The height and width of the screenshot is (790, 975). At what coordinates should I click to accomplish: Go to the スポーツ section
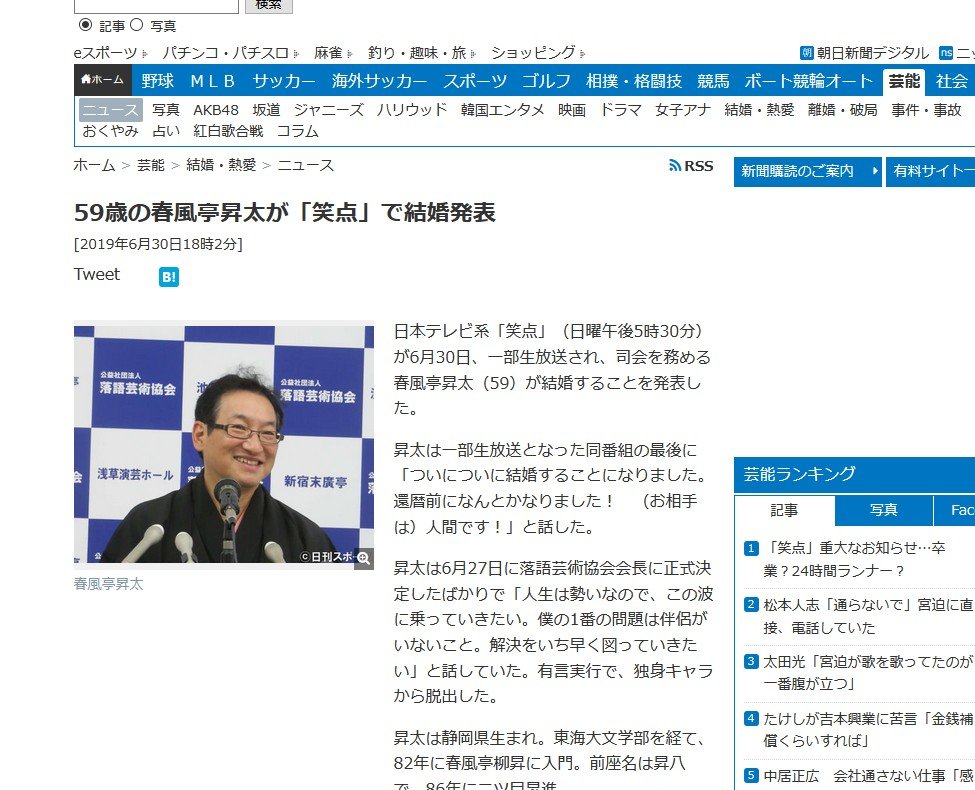(x=475, y=81)
